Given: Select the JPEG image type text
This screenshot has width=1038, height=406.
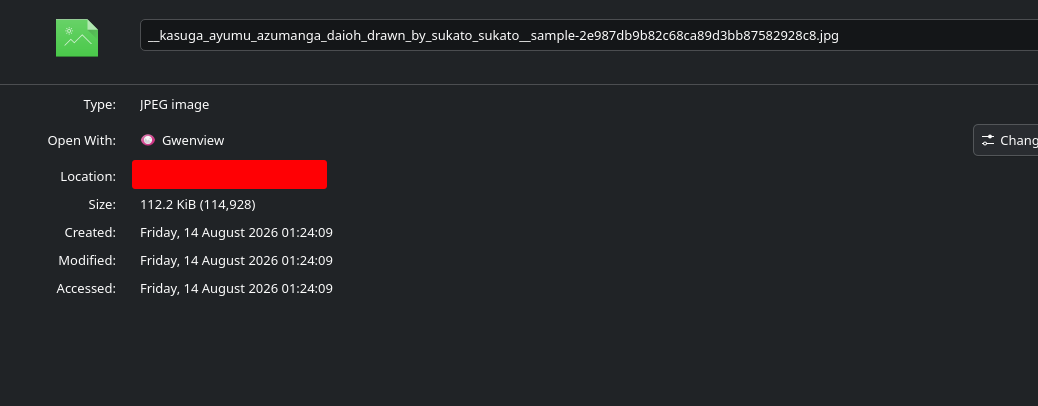Looking at the screenshot, I should (174, 105).
